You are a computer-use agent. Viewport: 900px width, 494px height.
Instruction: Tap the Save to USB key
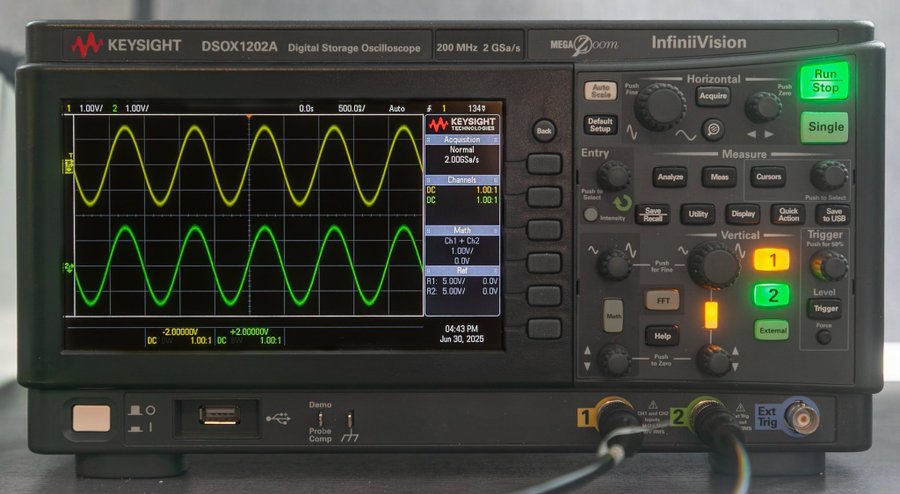coord(833,215)
